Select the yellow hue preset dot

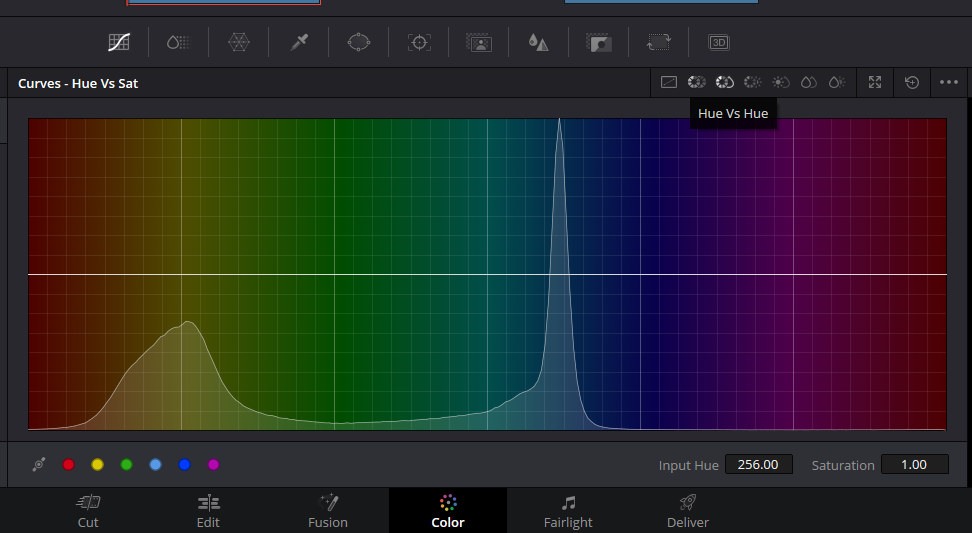coord(97,464)
